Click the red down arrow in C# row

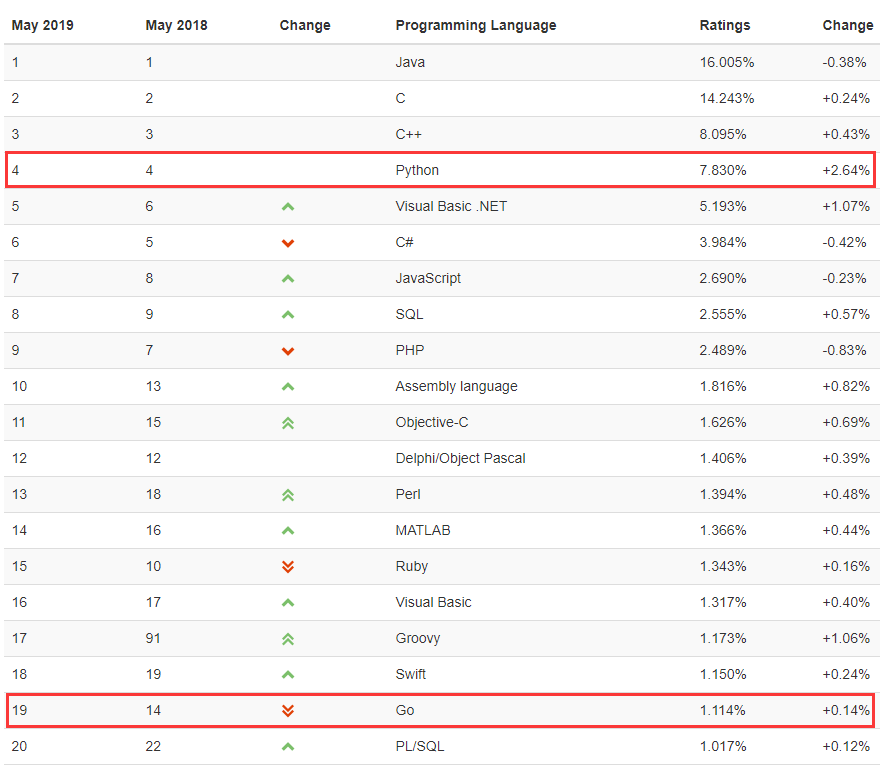288,243
